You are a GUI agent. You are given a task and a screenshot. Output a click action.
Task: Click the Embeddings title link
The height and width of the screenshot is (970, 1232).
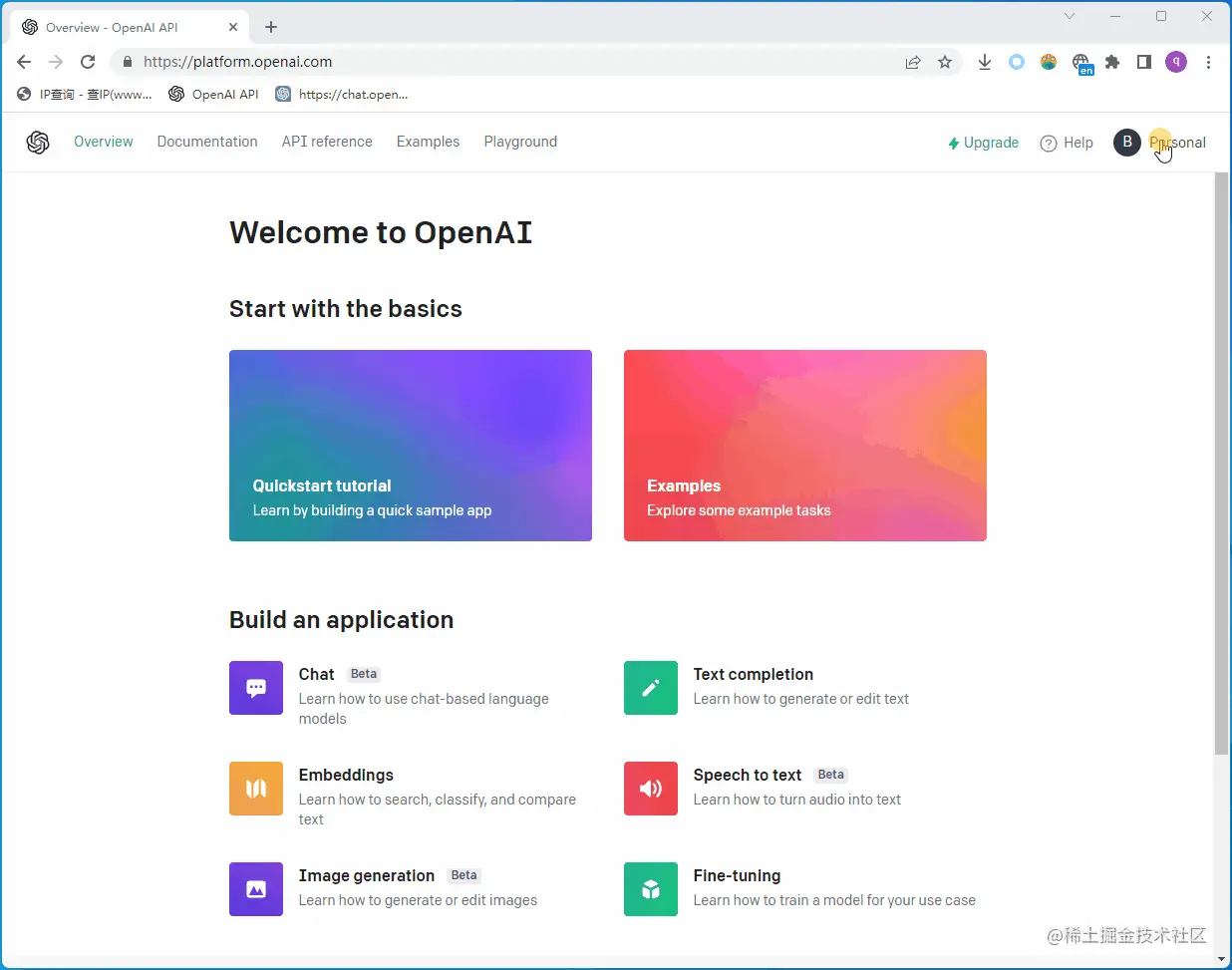[346, 775]
